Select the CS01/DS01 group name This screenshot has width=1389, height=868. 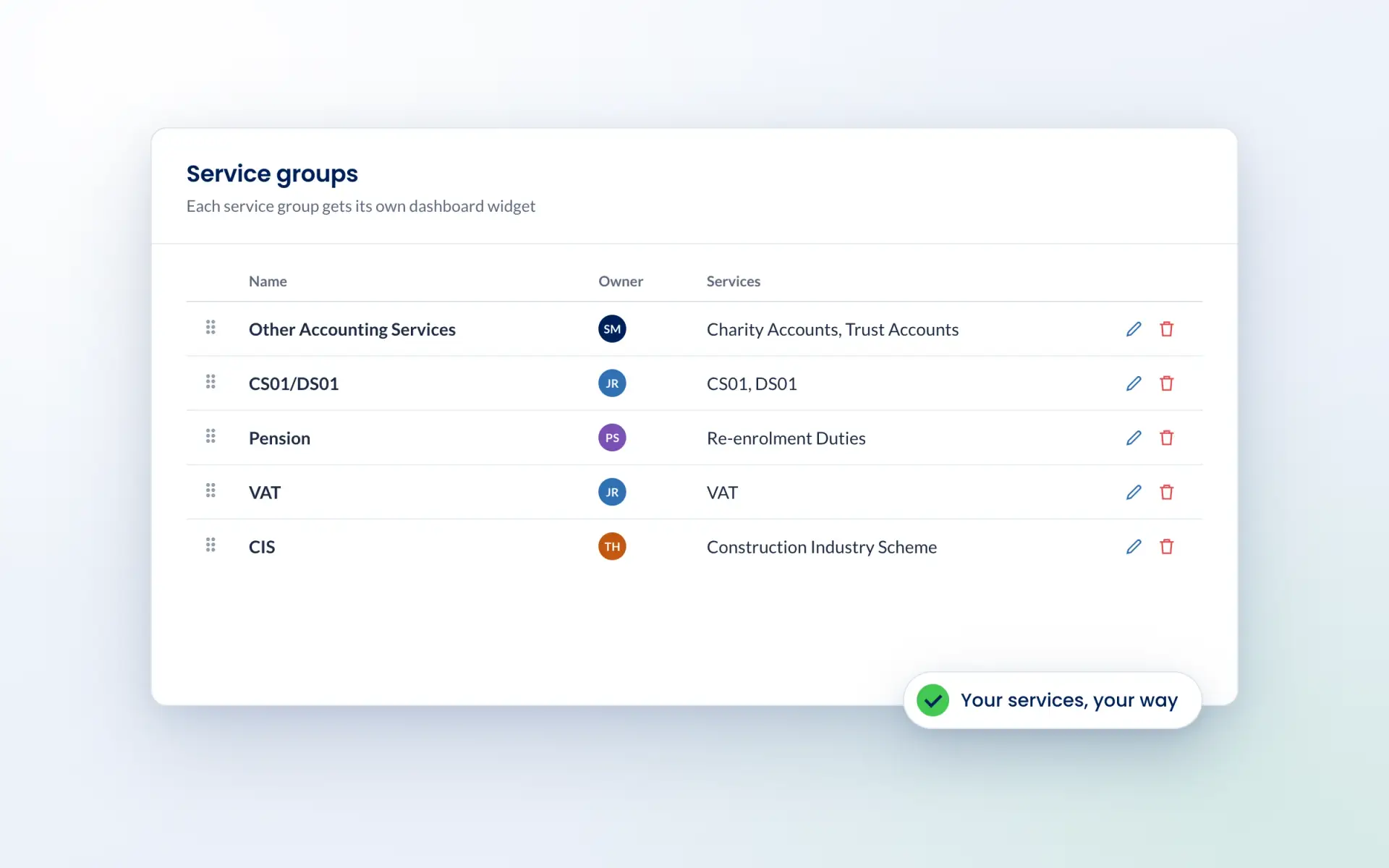click(x=294, y=384)
